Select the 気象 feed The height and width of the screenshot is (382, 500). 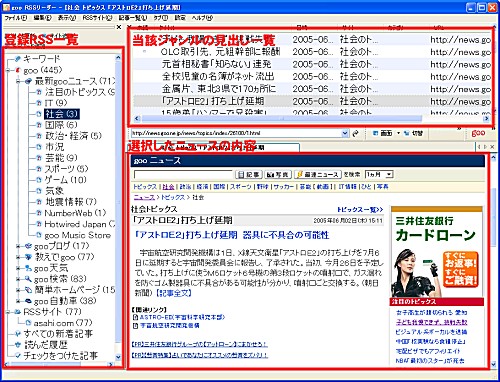point(54,191)
